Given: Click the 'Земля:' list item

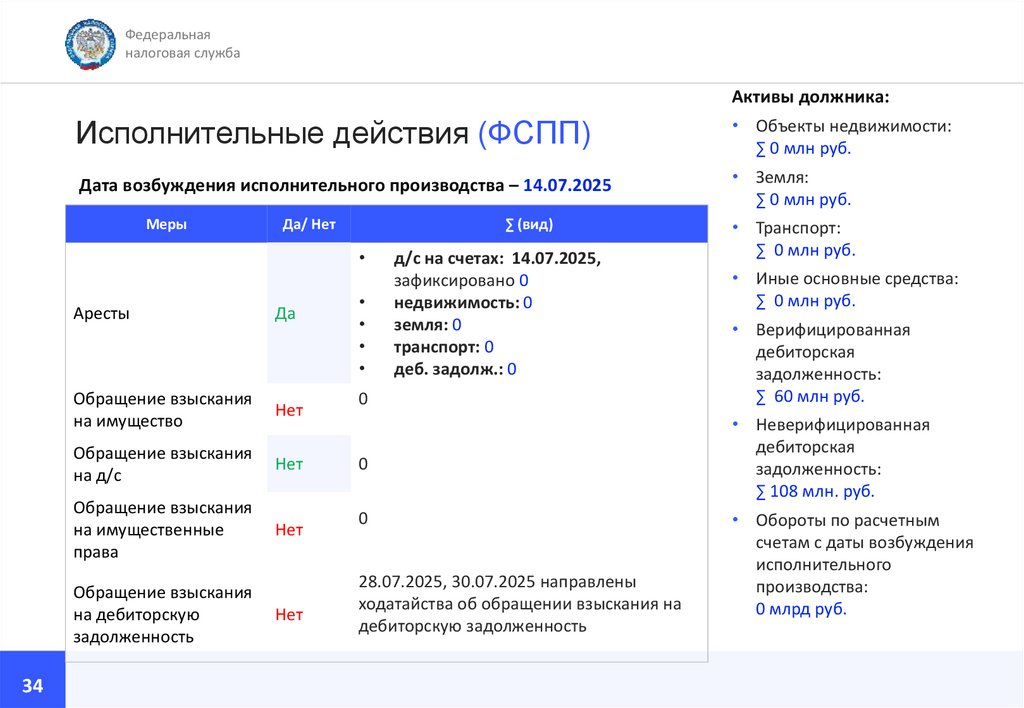Looking at the screenshot, I should tap(782, 177).
